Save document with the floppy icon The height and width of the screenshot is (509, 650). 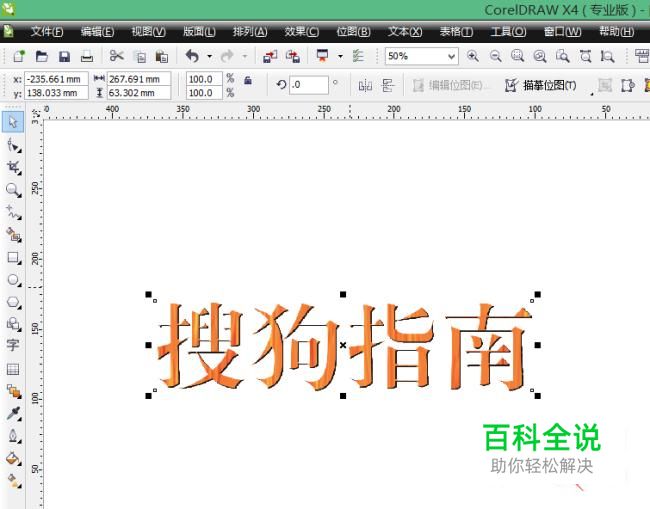[64, 56]
